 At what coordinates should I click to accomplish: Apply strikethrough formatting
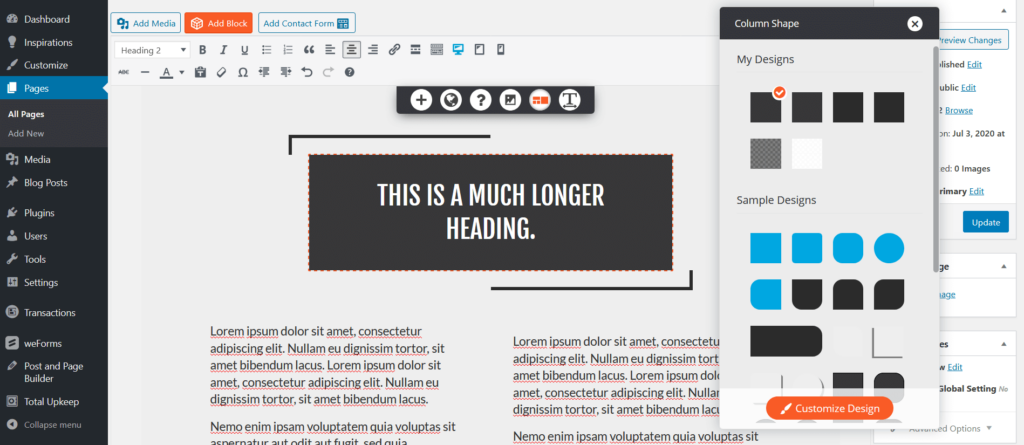click(x=123, y=72)
